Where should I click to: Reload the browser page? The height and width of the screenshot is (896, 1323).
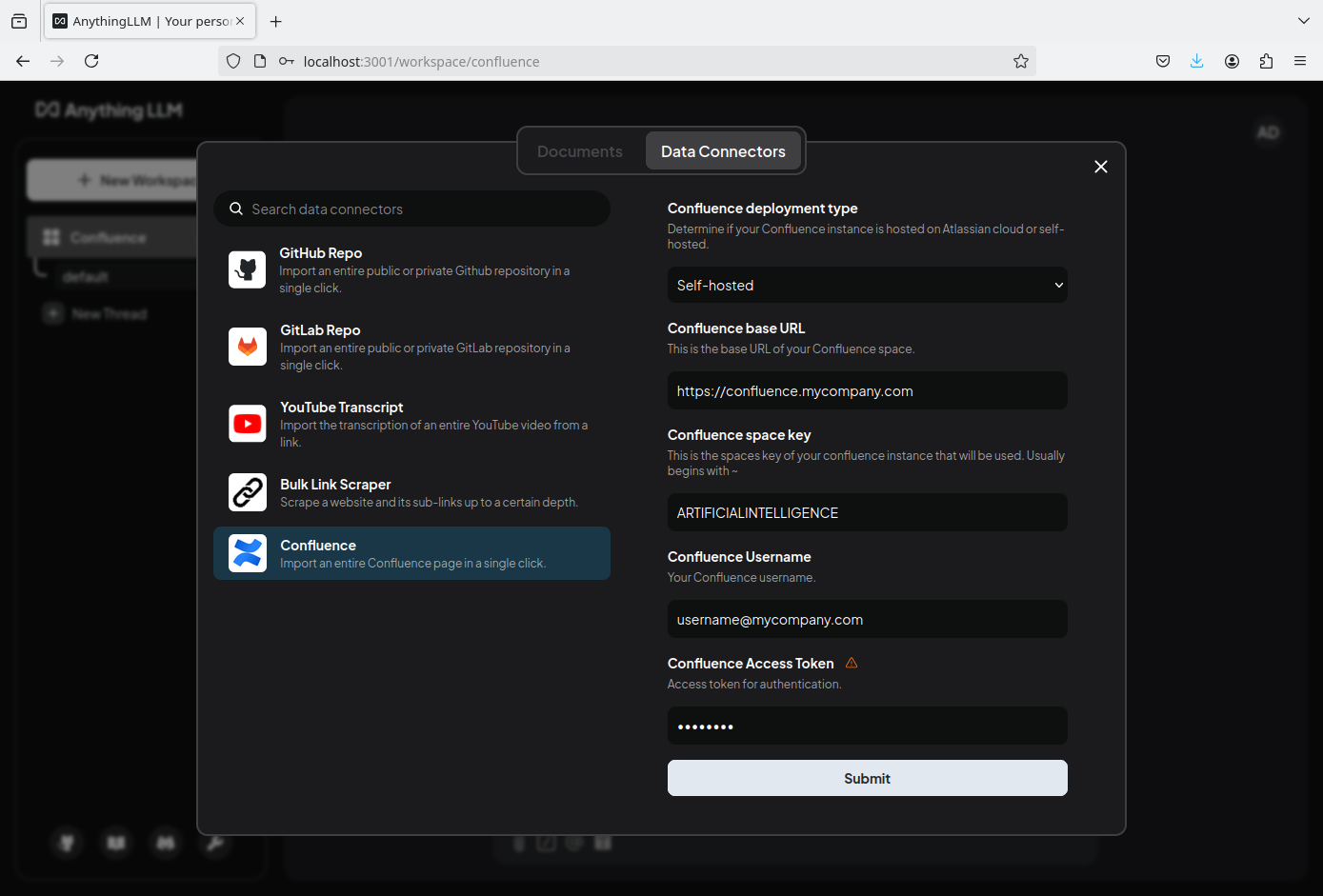91,61
